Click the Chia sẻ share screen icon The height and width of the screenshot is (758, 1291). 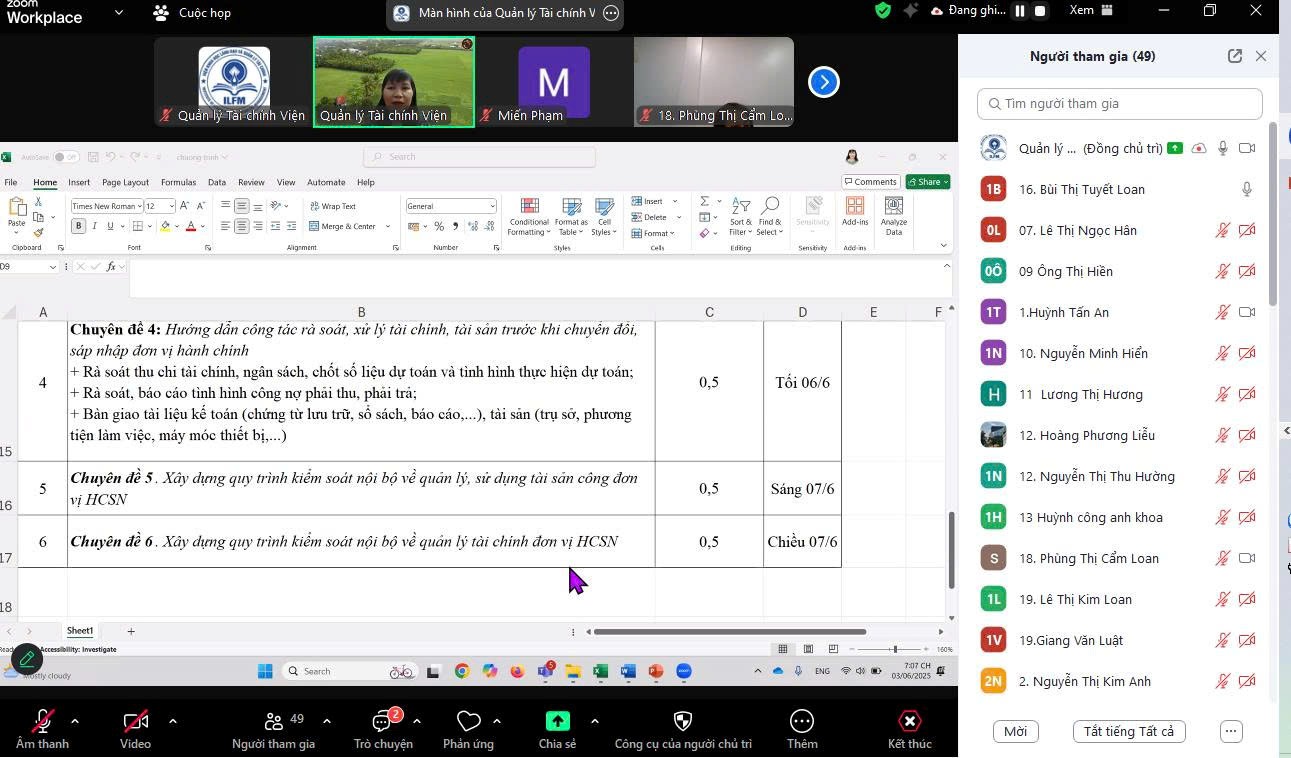point(557,721)
